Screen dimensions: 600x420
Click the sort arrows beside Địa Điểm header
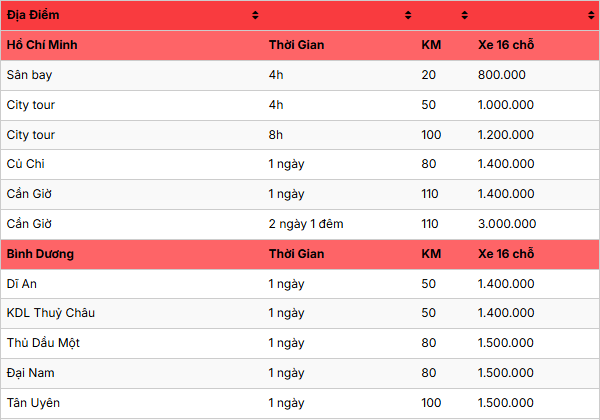pyautogui.click(x=255, y=15)
